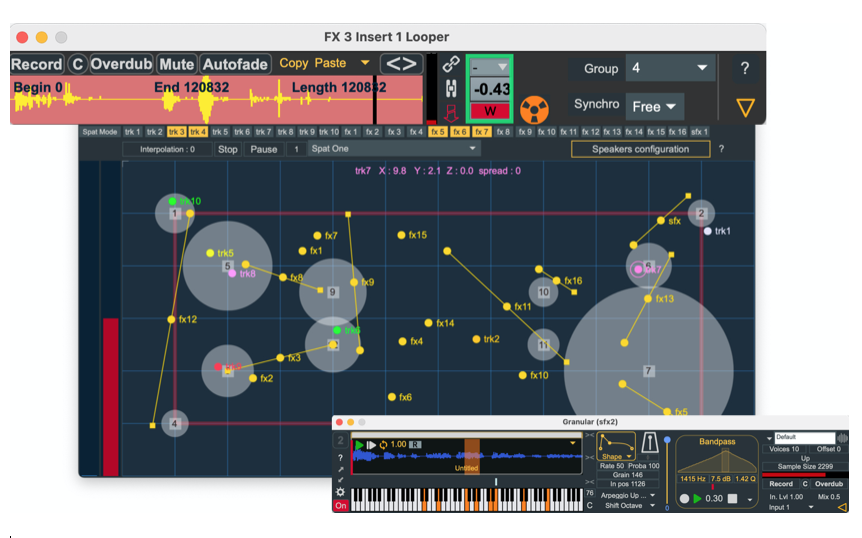Click the Pause button in spatializer
862x538 pixels.
264,149
